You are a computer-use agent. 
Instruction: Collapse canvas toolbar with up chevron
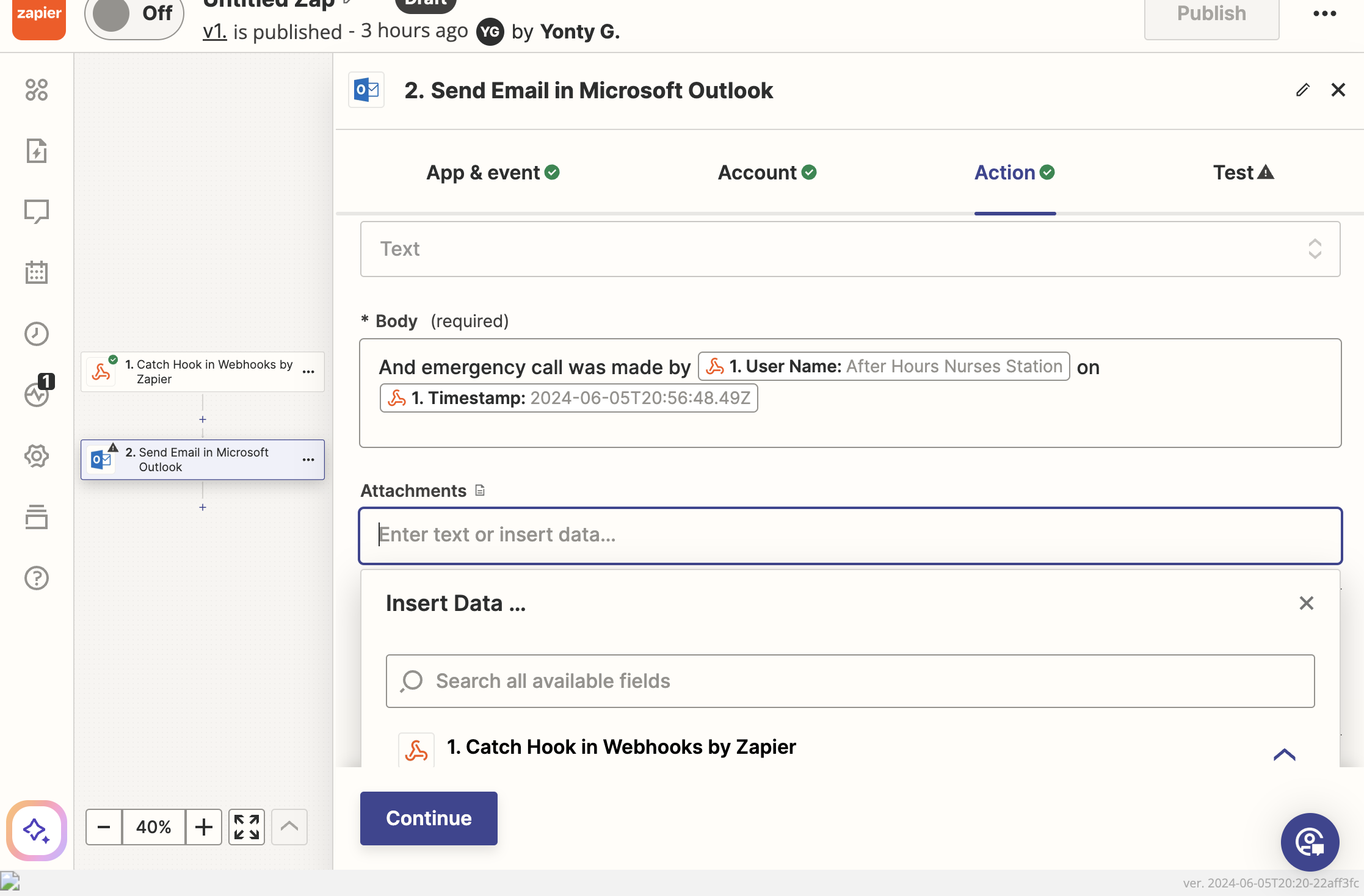tap(289, 827)
